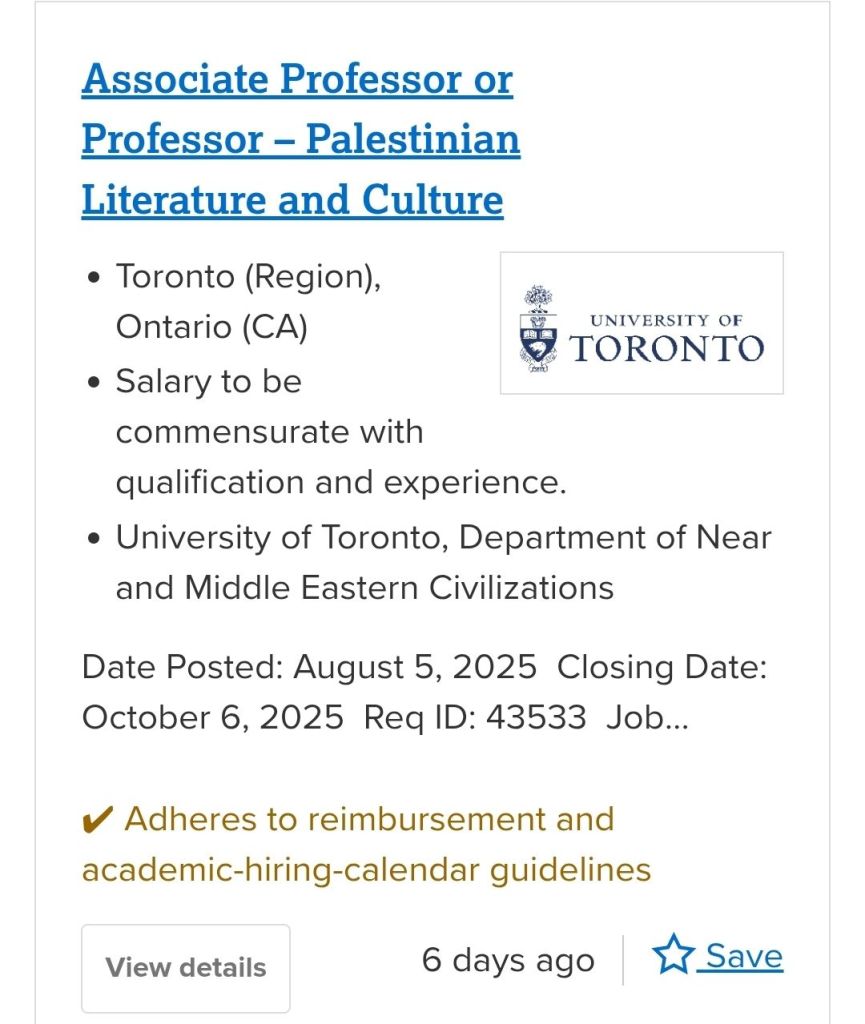Click the Department of Near and Middle Eastern Civilizations line
865x1024 pixels.
click(x=443, y=562)
